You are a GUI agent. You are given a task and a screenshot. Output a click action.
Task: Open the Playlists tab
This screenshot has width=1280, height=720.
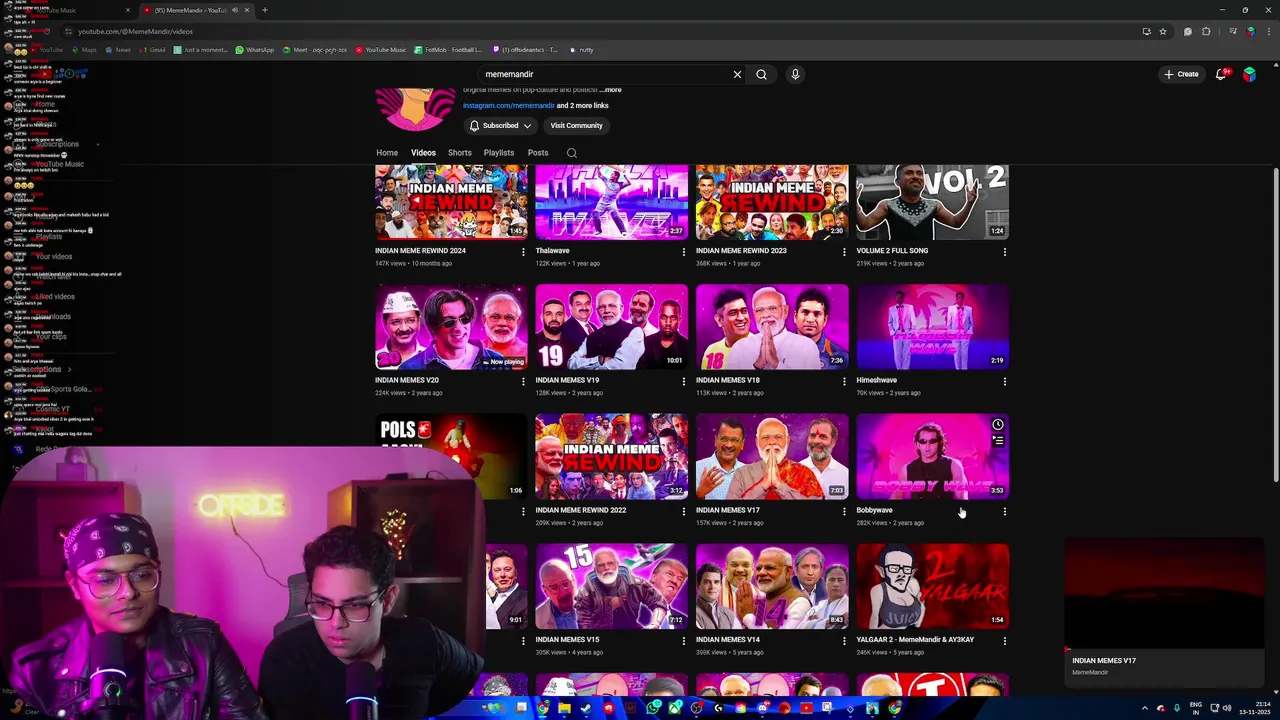pos(499,153)
